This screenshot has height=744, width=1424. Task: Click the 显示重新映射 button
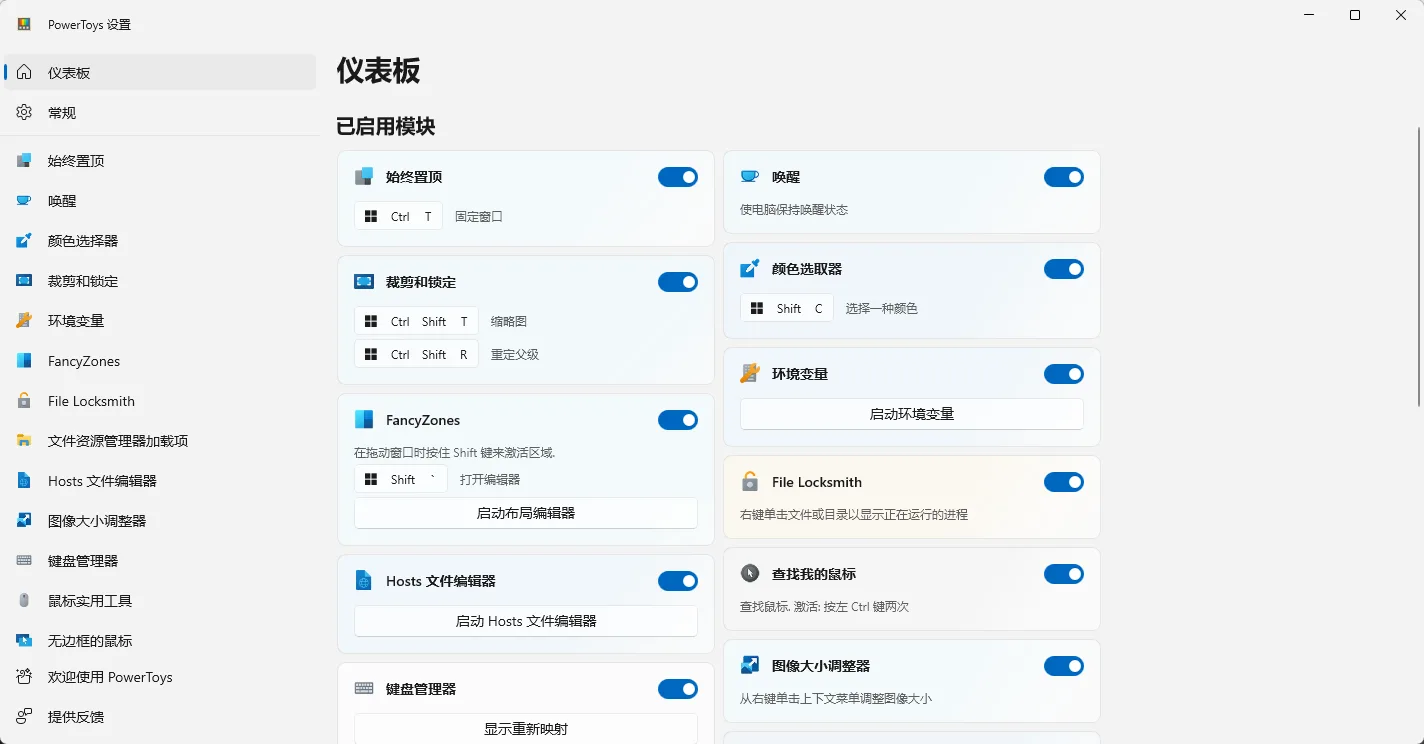(x=526, y=729)
